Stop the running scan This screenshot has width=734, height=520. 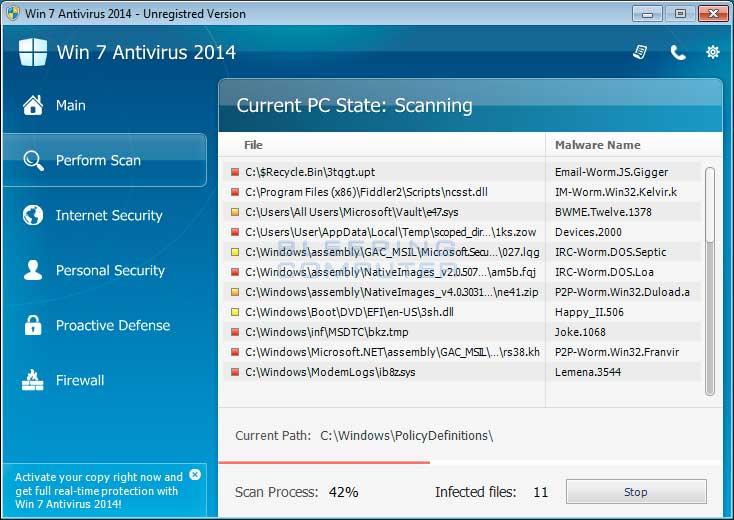(x=636, y=491)
